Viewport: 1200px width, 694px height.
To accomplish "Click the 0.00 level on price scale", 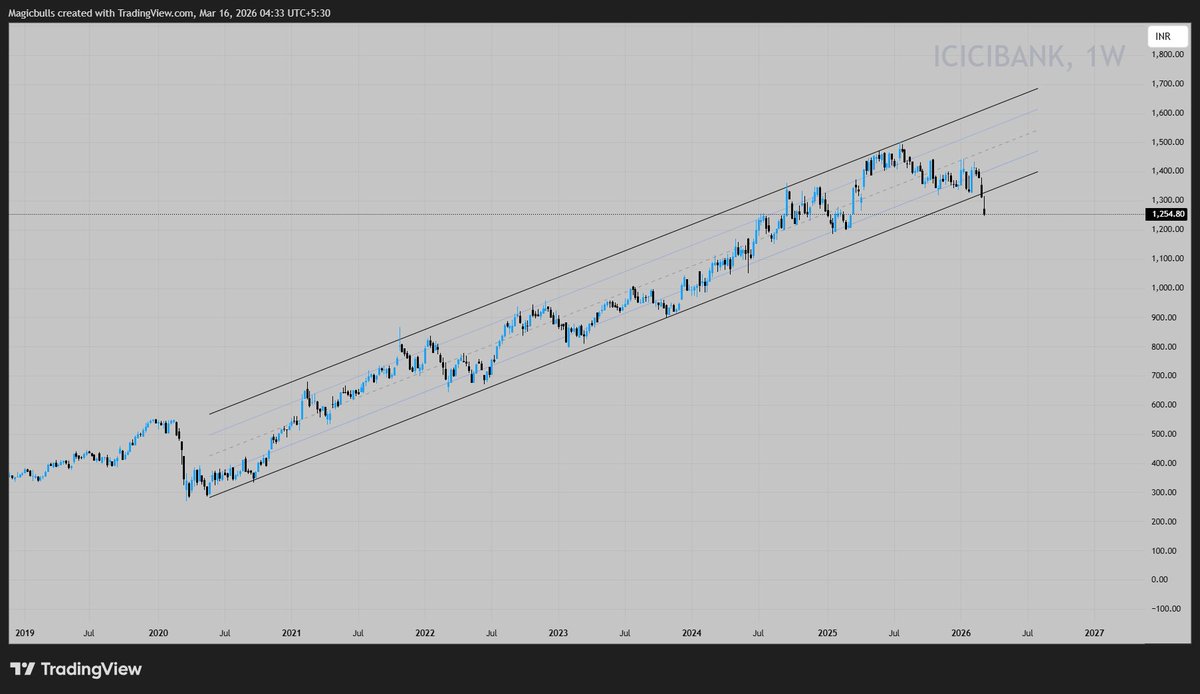I will (1159, 578).
